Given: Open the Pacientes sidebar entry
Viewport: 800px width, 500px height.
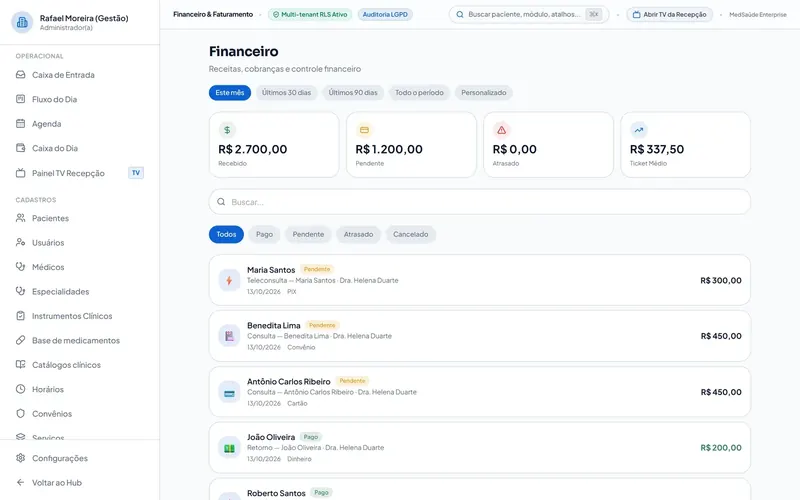Looking at the screenshot, I should (x=80, y=218).
